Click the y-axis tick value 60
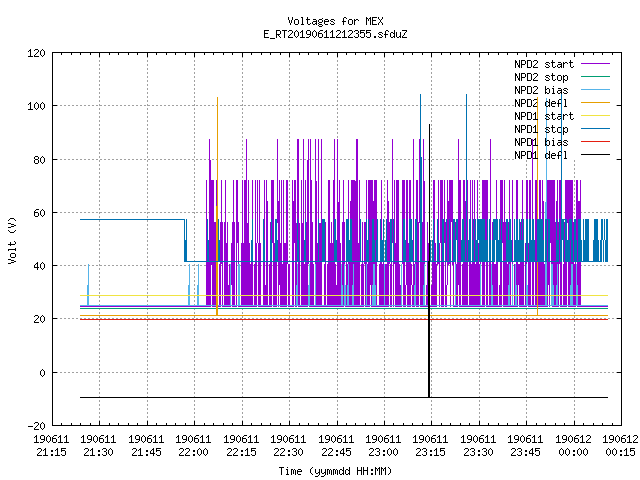 point(39,213)
